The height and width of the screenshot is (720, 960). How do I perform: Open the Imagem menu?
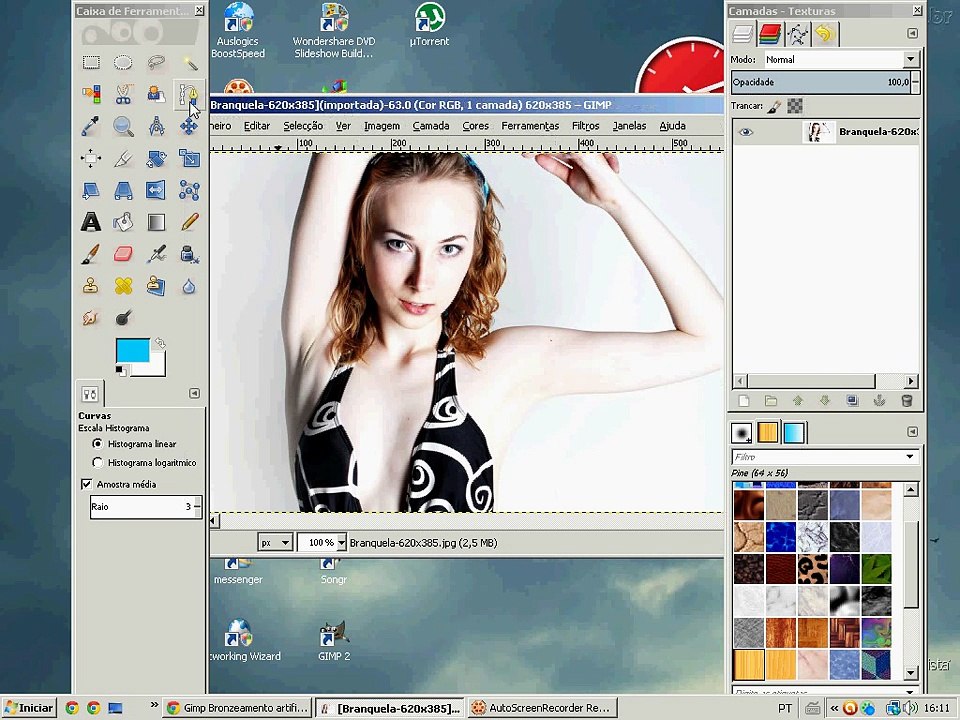coord(381,126)
